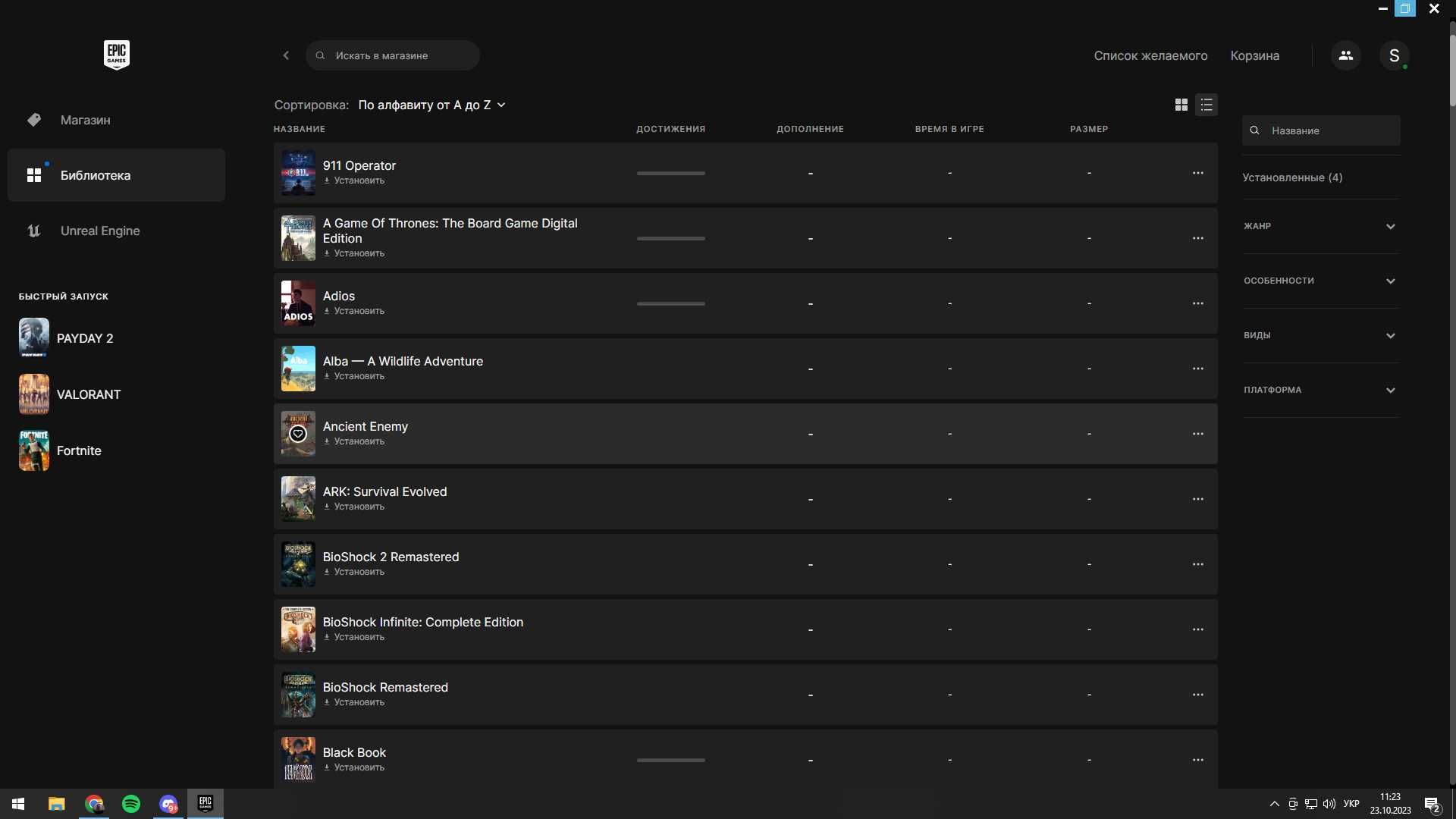Open more options for BioShock Remastered
1456x819 pixels.
(x=1198, y=695)
